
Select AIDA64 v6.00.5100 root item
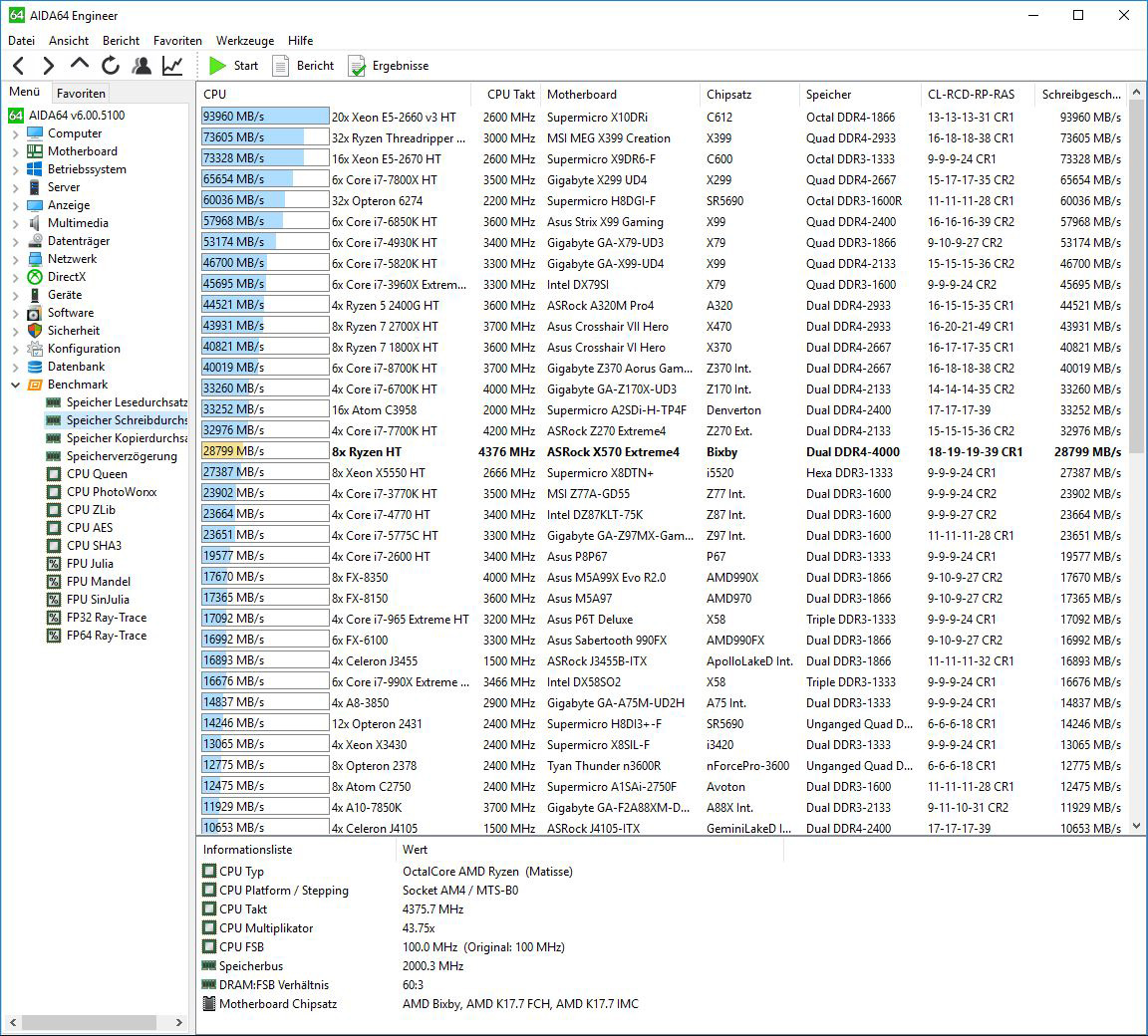67,116
